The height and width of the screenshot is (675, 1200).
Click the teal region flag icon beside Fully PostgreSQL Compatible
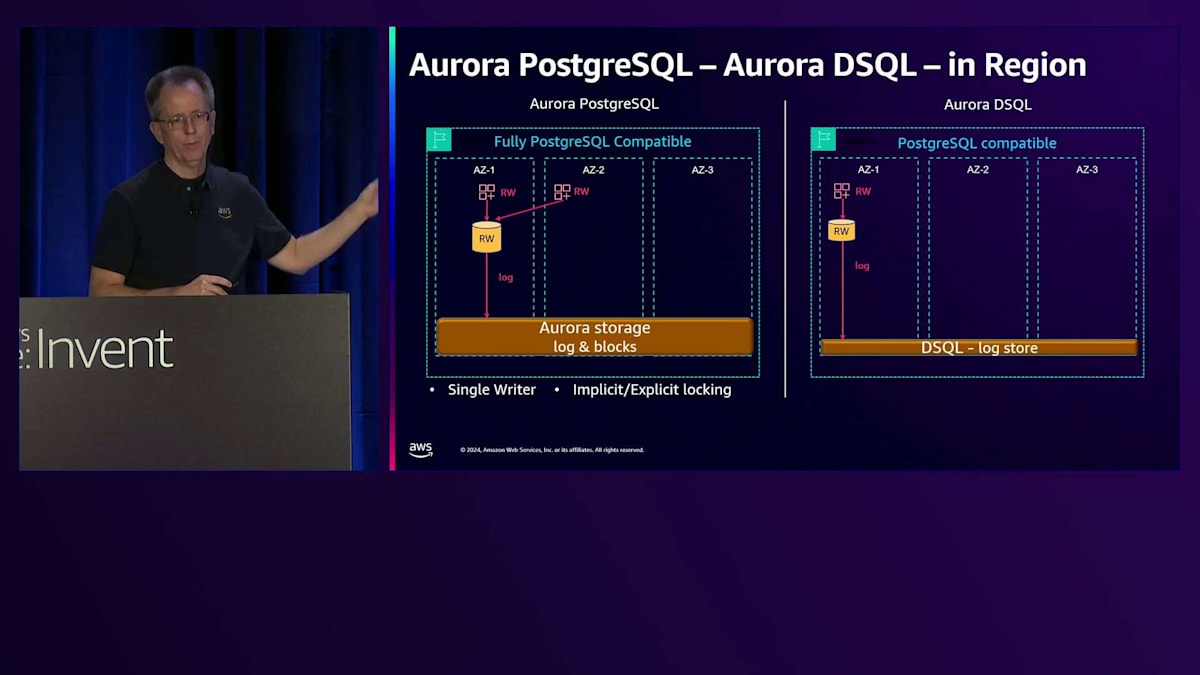pos(439,140)
